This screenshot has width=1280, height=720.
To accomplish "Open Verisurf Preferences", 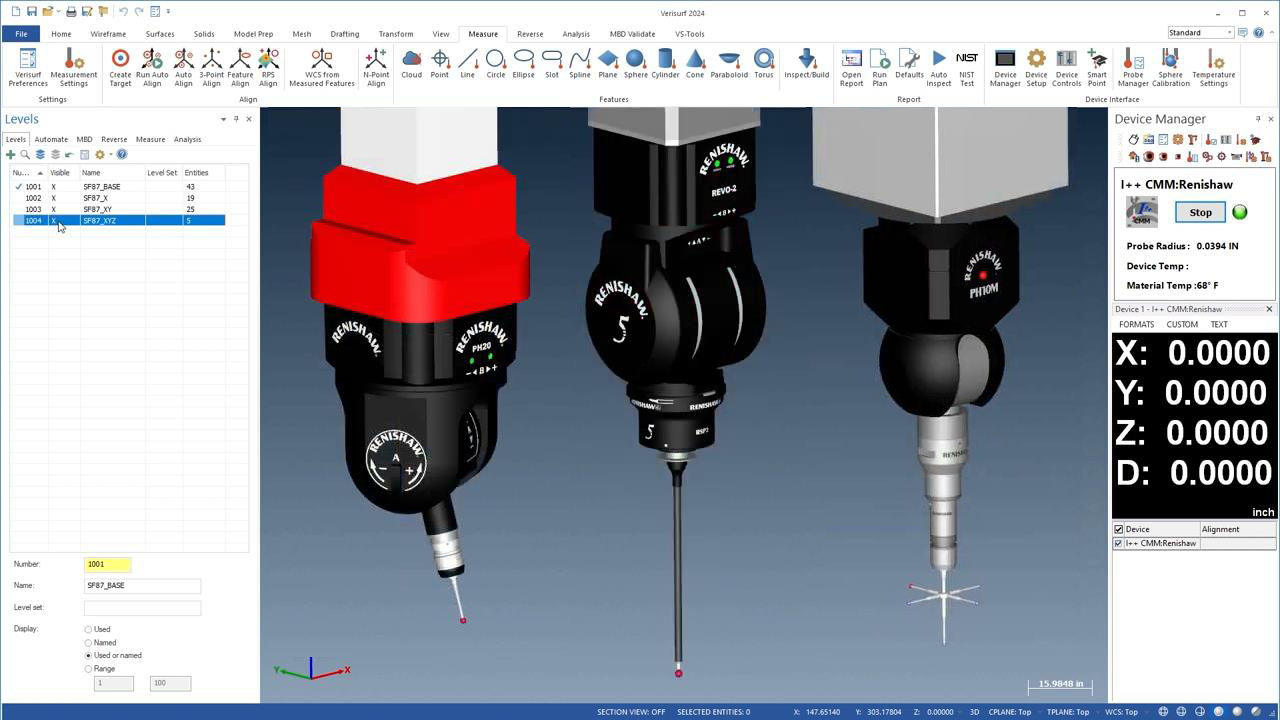I will click(28, 68).
